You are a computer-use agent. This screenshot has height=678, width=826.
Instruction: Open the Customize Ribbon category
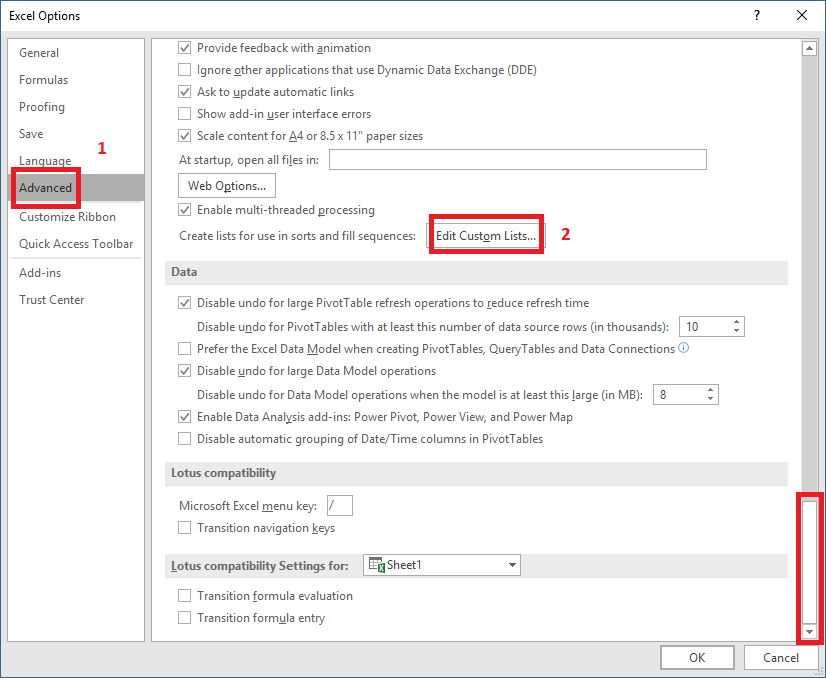(67, 217)
